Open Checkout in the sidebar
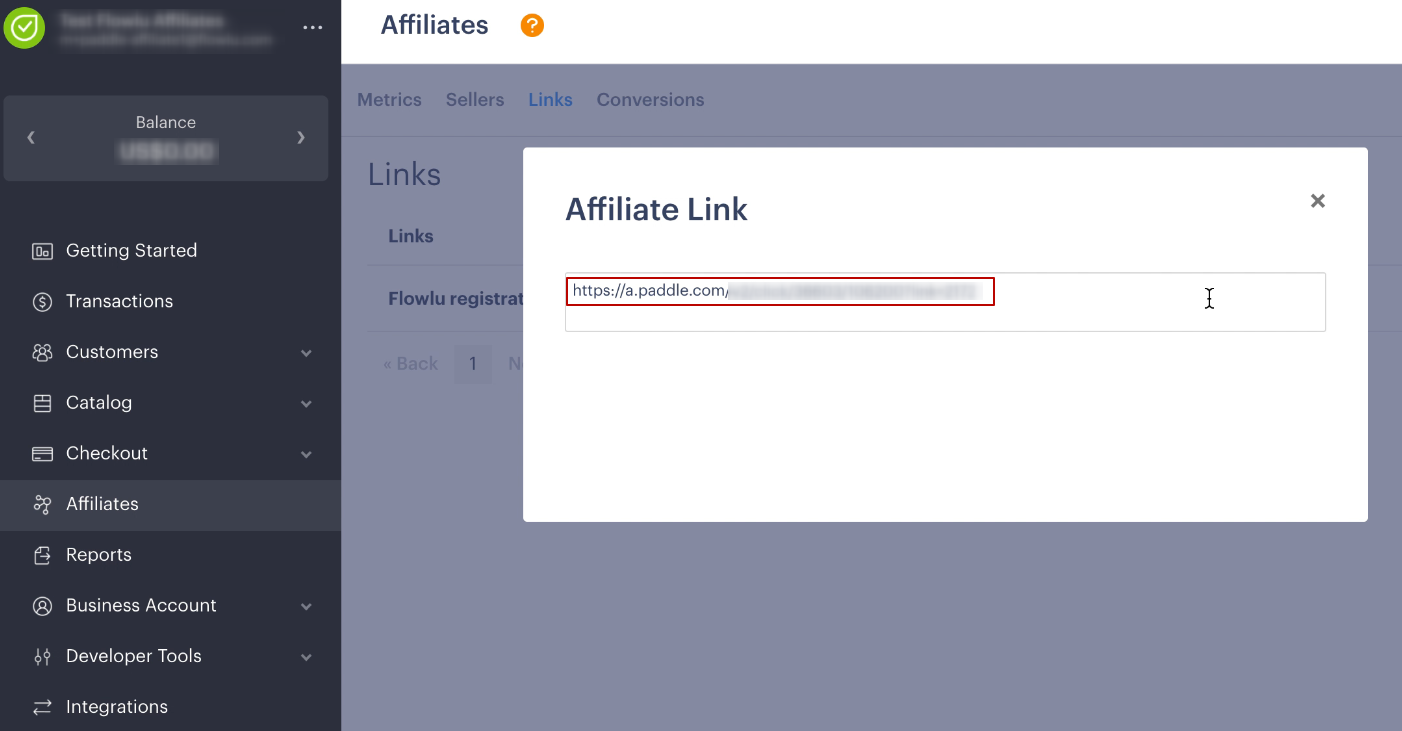Screen dimensions: 1402x731 click(x=170, y=454)
